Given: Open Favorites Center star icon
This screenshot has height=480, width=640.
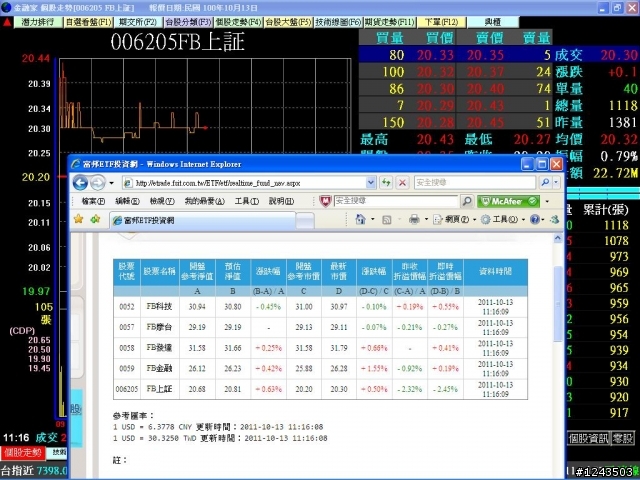Looking at the screenshot, I should point(78,220).
